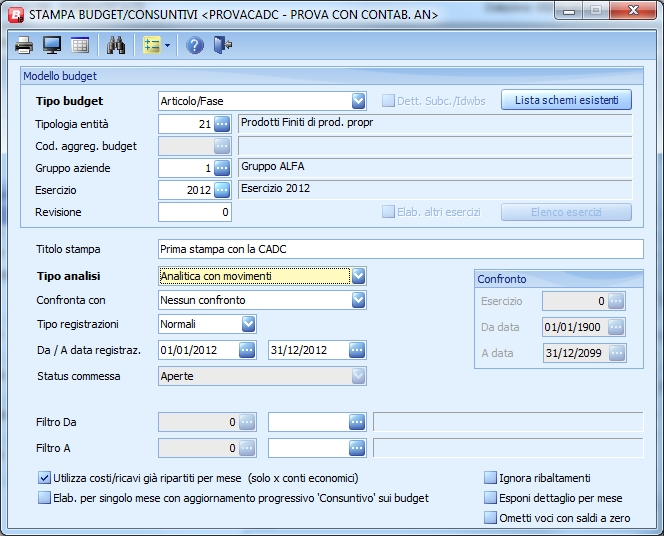Expand the Confronta con dropdown
This screenshot has width=664, height=536.
coord(358,300)
